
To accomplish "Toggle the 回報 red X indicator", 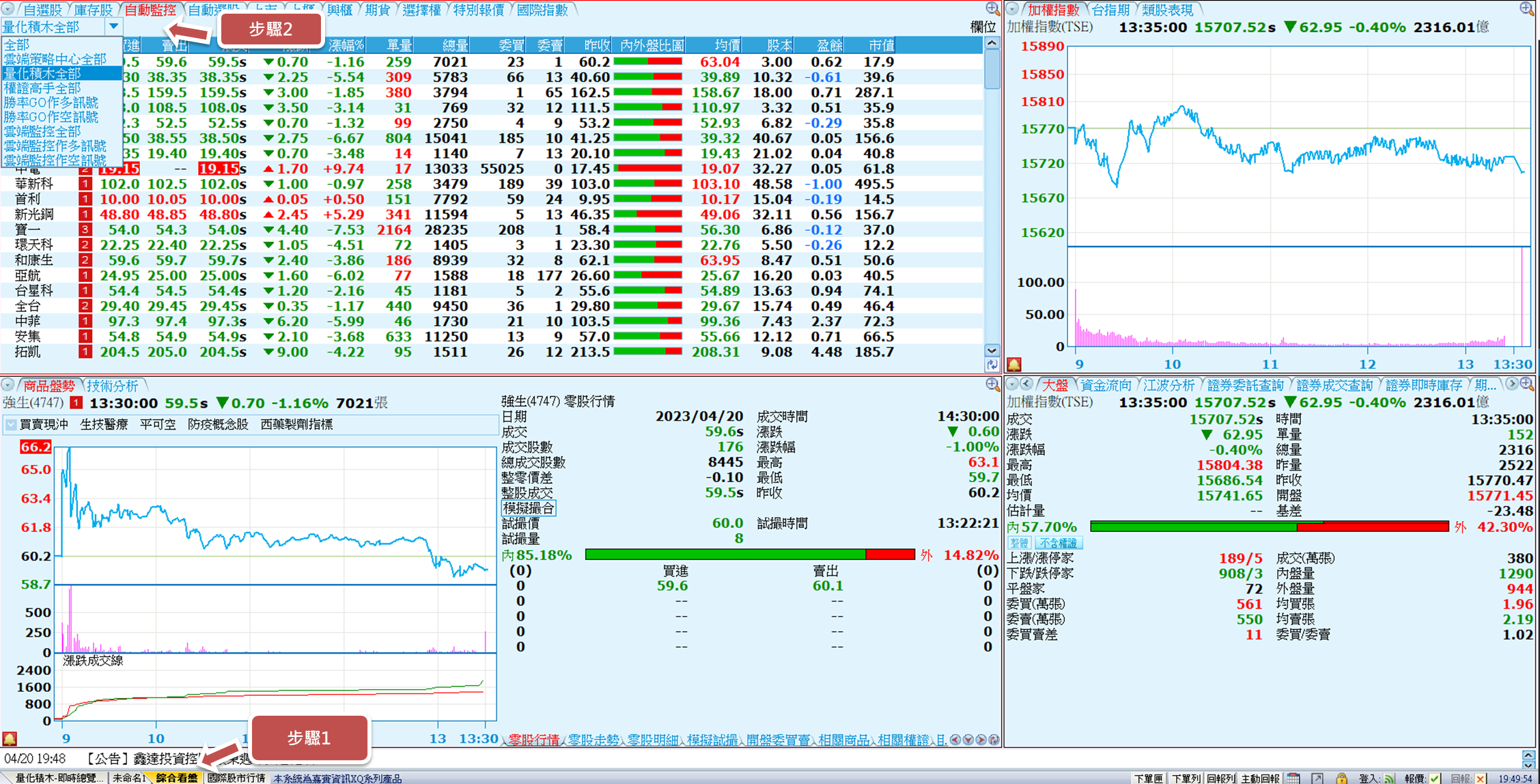I will click(x=1480, y=779).
